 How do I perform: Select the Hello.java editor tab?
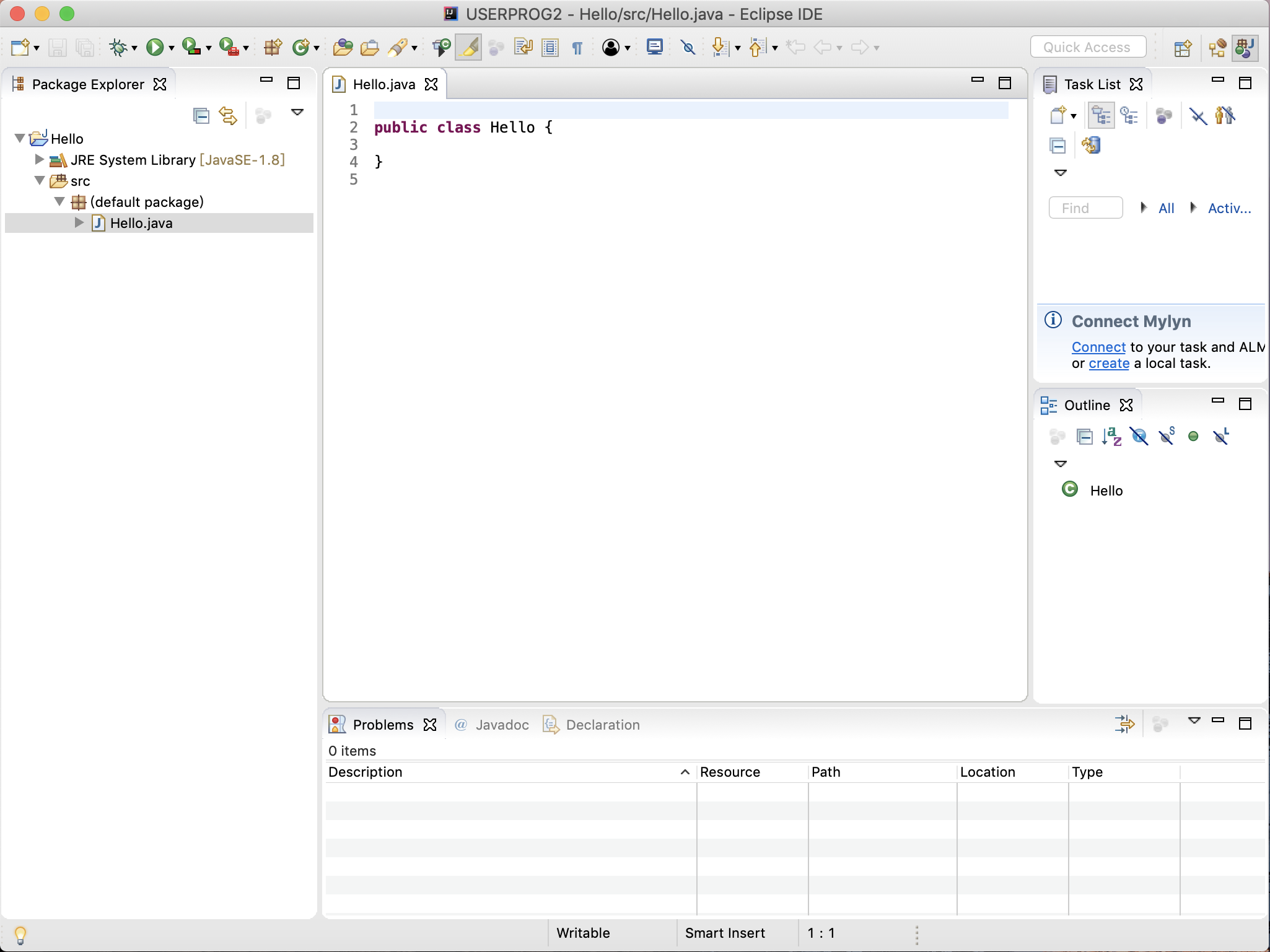pyautogui.click(x=384, y=84)
